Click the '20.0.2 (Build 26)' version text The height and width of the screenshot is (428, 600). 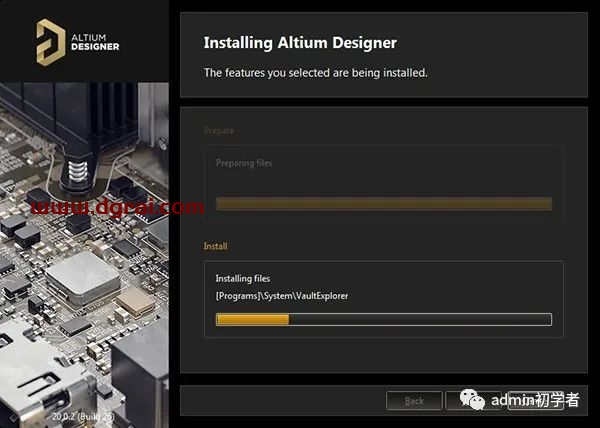pos(83,416)
